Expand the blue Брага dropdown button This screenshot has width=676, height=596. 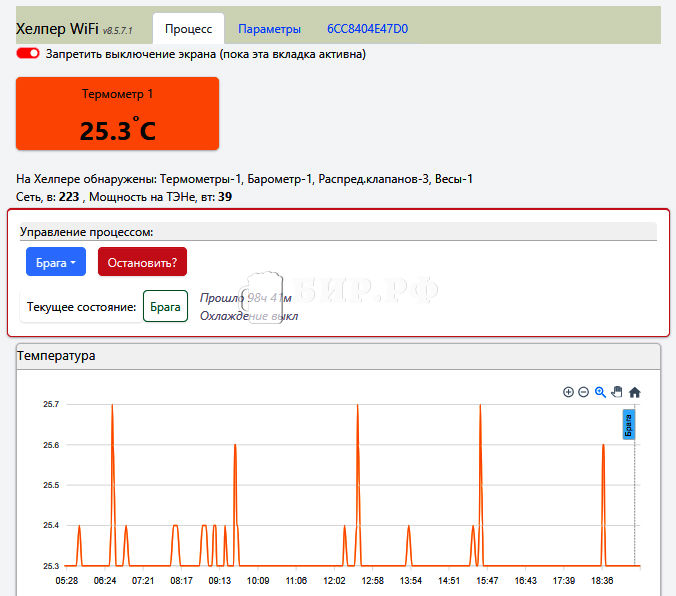click(x=56, y=262)
